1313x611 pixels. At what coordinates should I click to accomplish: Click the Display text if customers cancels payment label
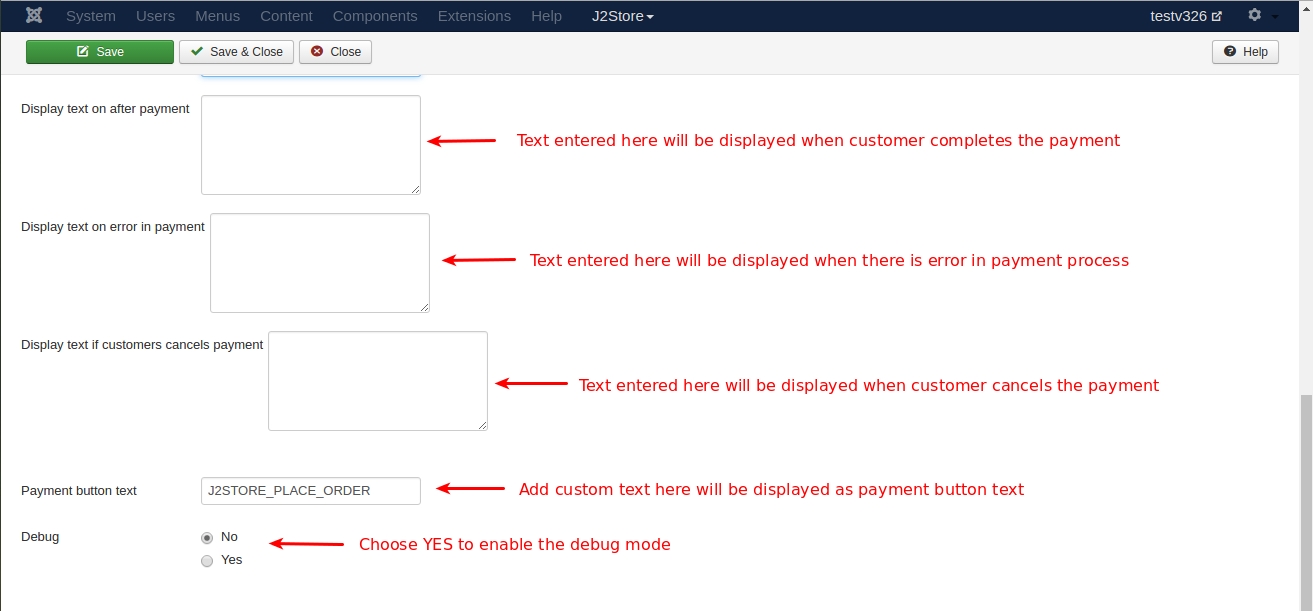142,345
